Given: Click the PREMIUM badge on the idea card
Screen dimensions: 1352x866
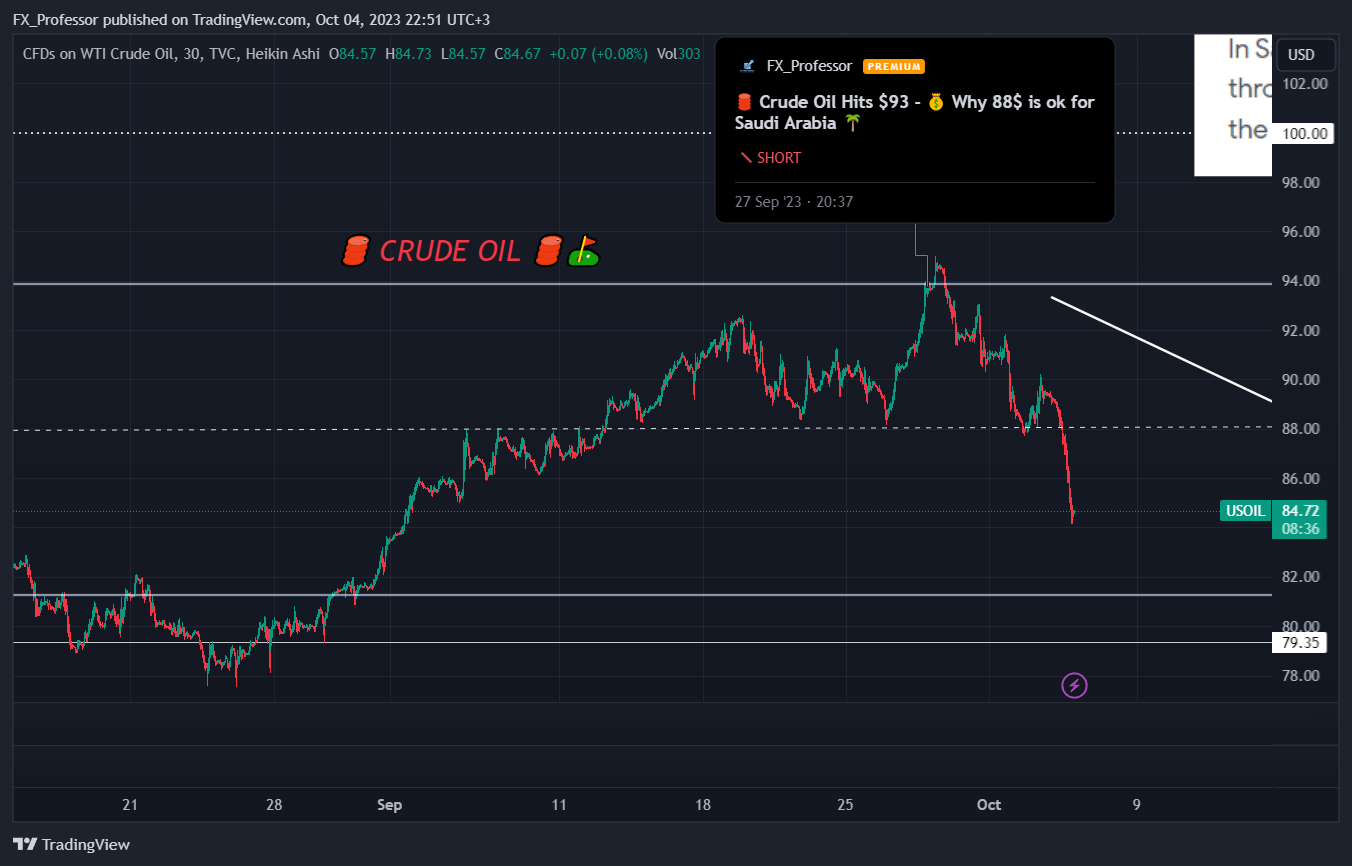Looking at the screenshot, I should point(893,67).
